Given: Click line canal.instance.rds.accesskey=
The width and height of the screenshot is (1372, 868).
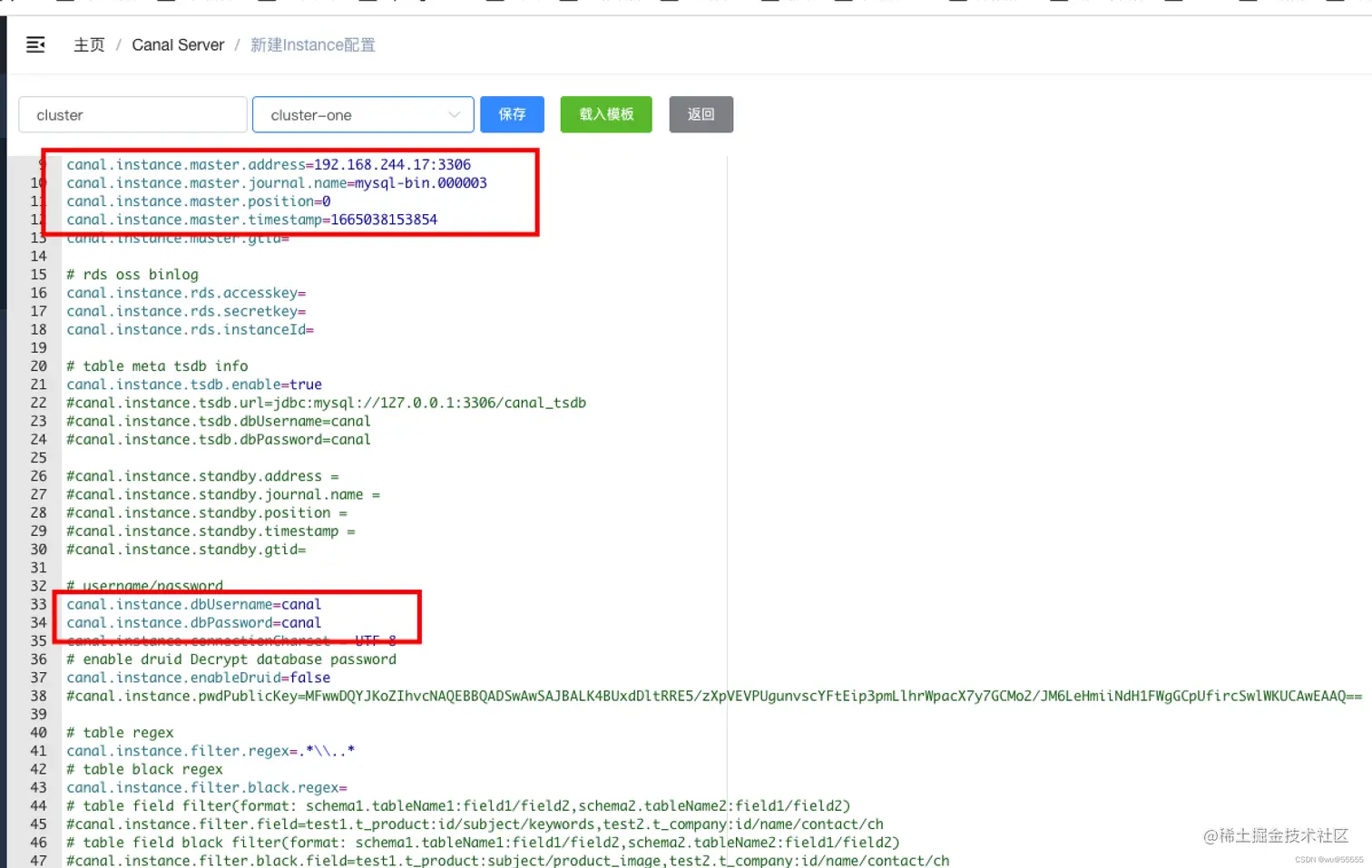Looking at the screenshot, I should (186, 293).
